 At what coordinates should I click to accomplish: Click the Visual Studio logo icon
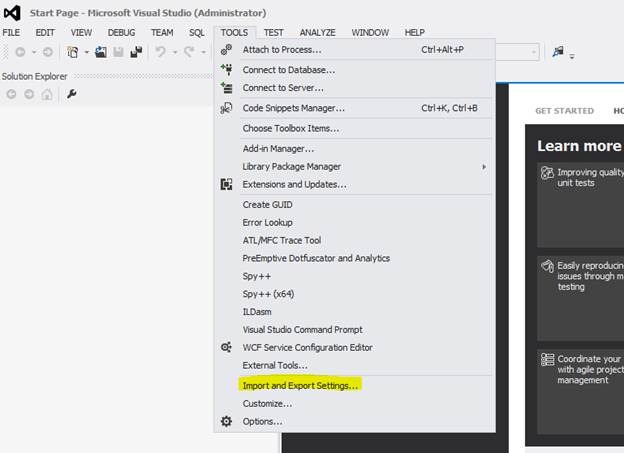[x=12, y=13]
